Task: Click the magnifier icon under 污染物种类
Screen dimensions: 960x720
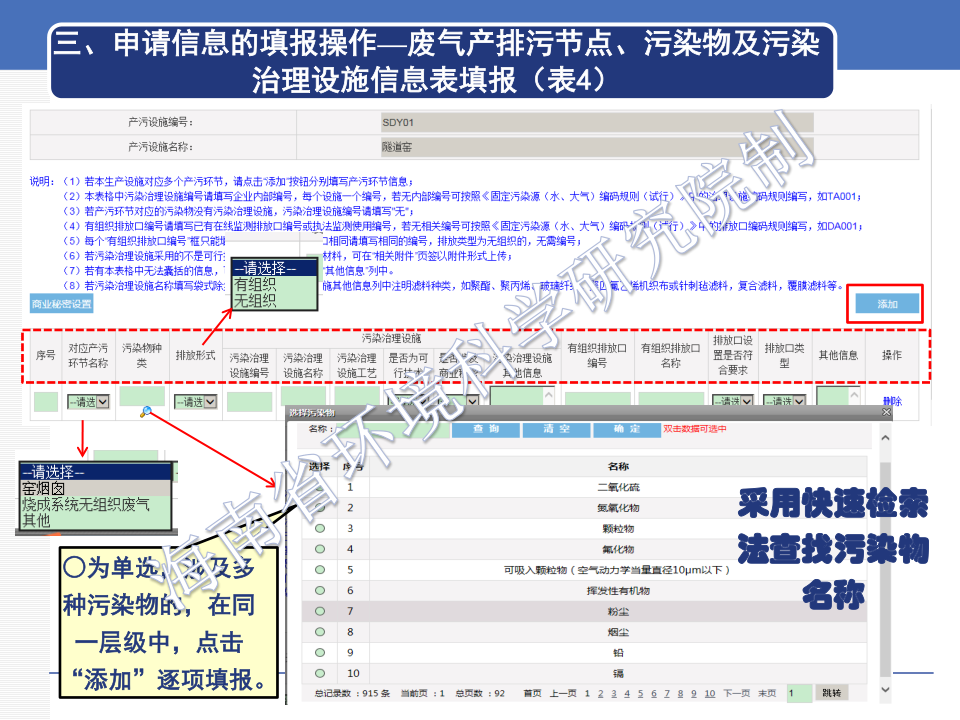Action: pos(146,412)
